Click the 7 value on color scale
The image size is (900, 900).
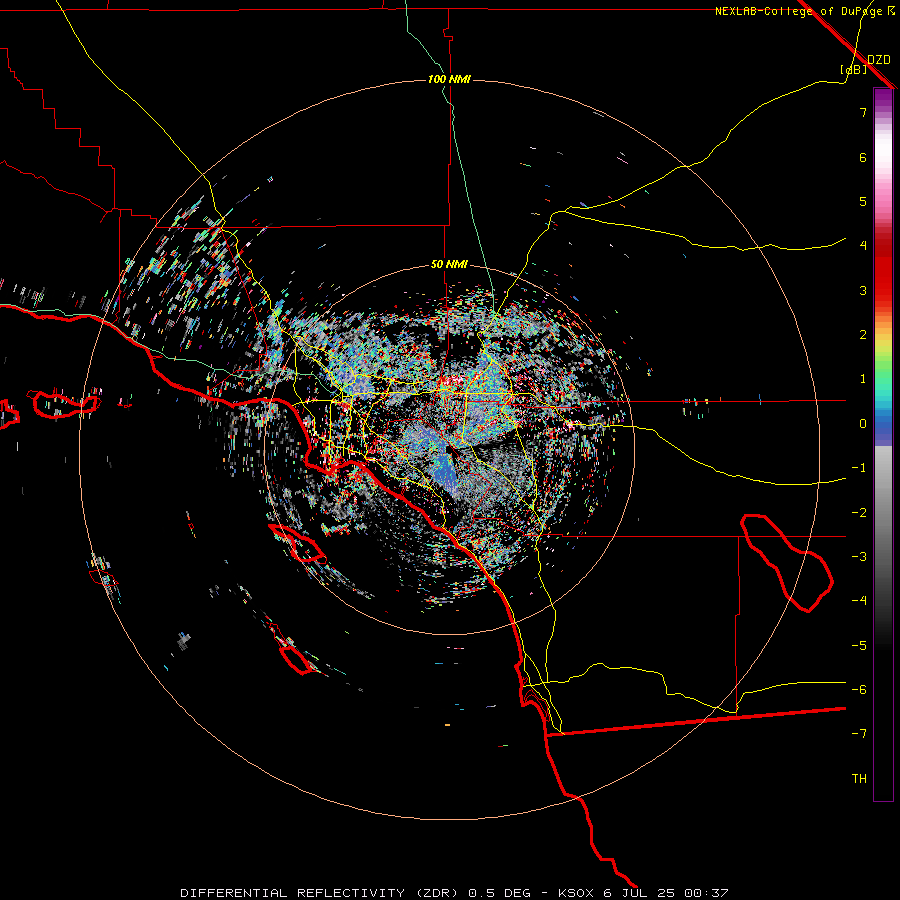(x=863, y=112)
